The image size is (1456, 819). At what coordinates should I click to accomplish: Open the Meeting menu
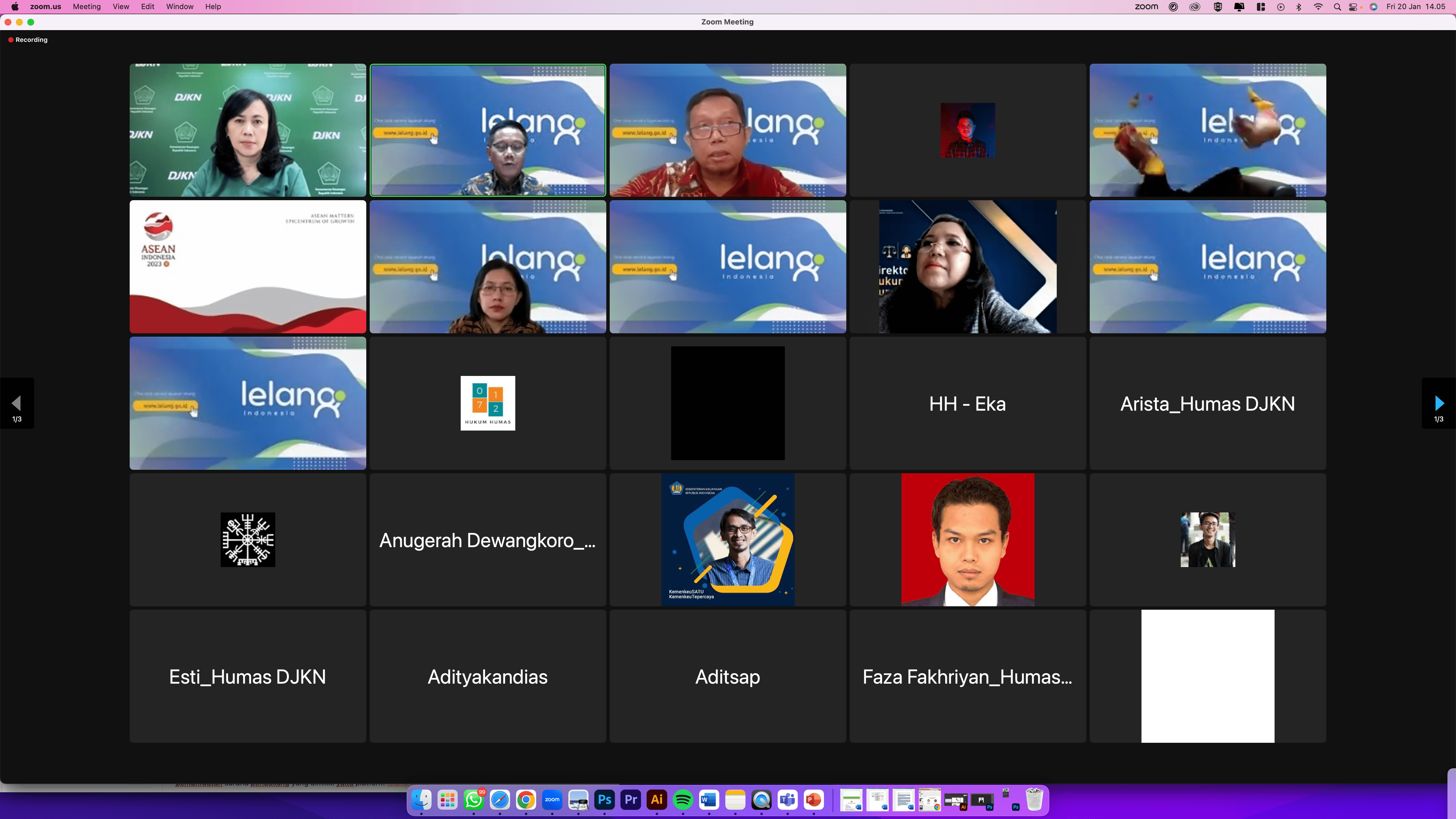[x=86, y=7]
